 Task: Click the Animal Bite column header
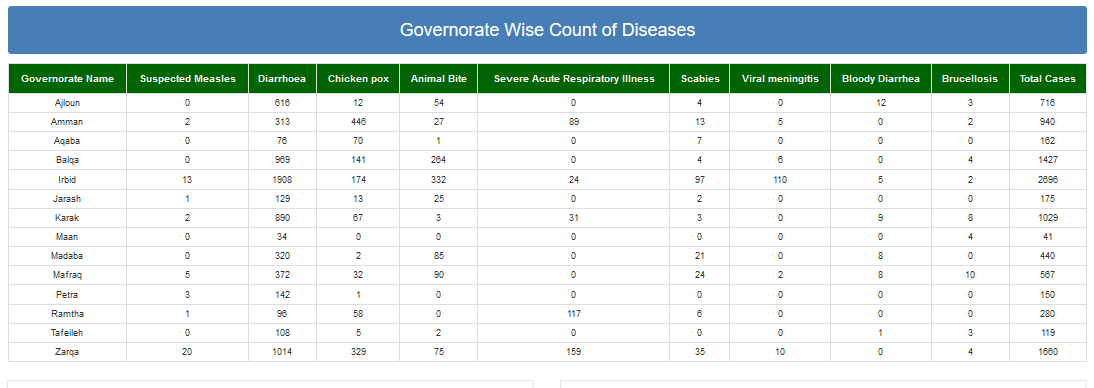[438, 79]
